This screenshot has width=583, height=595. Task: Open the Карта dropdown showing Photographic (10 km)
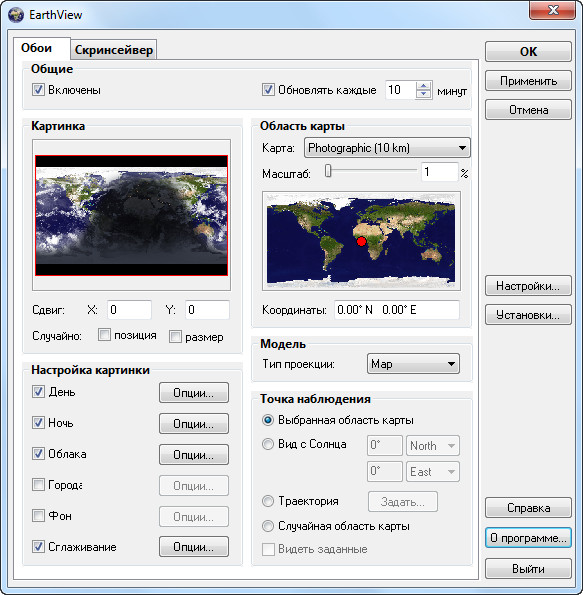click(387, 148)
